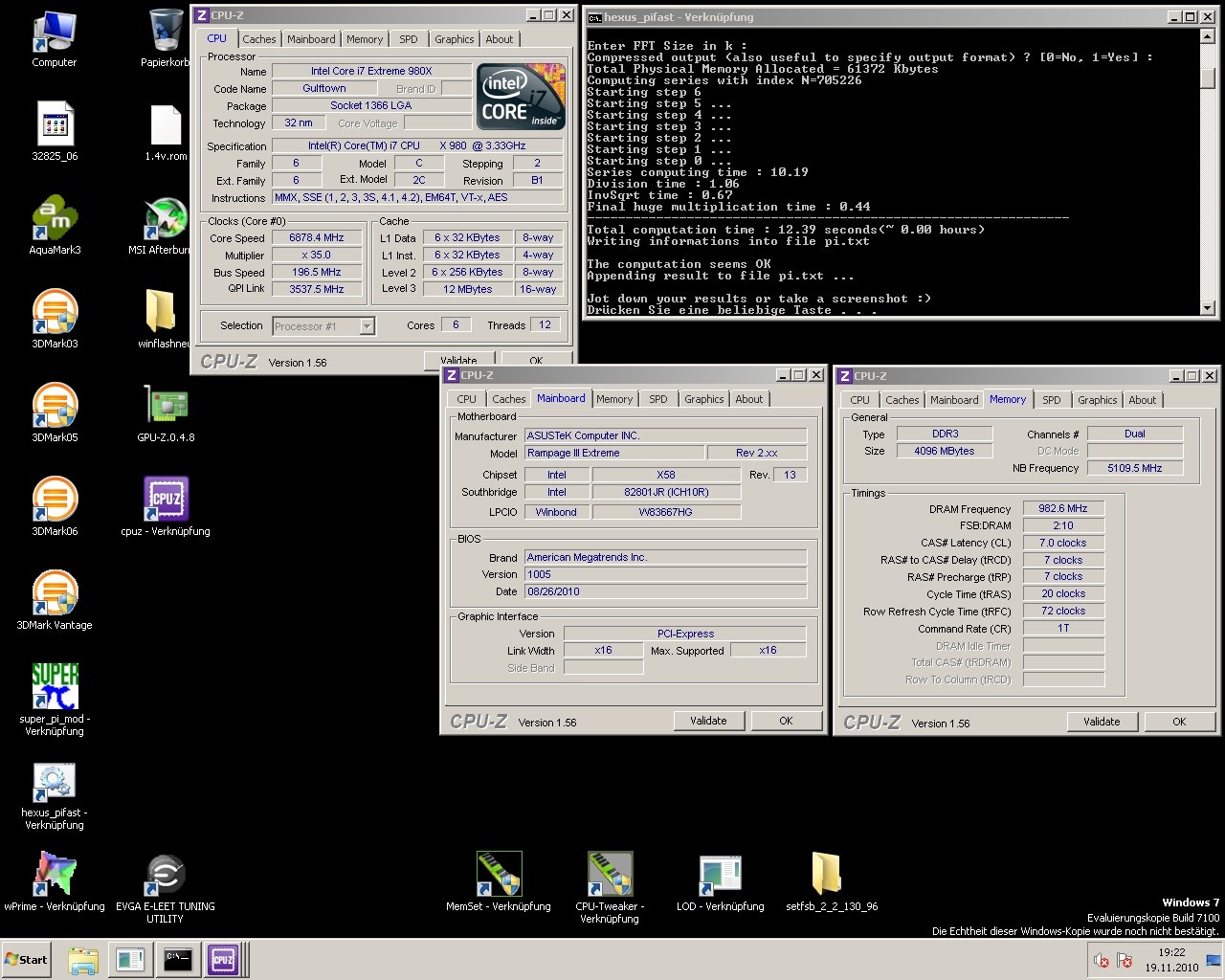1225x980 pixels.
Task: Open SPD tab in Memory CPU-Z window
Action: point(1052,400)
